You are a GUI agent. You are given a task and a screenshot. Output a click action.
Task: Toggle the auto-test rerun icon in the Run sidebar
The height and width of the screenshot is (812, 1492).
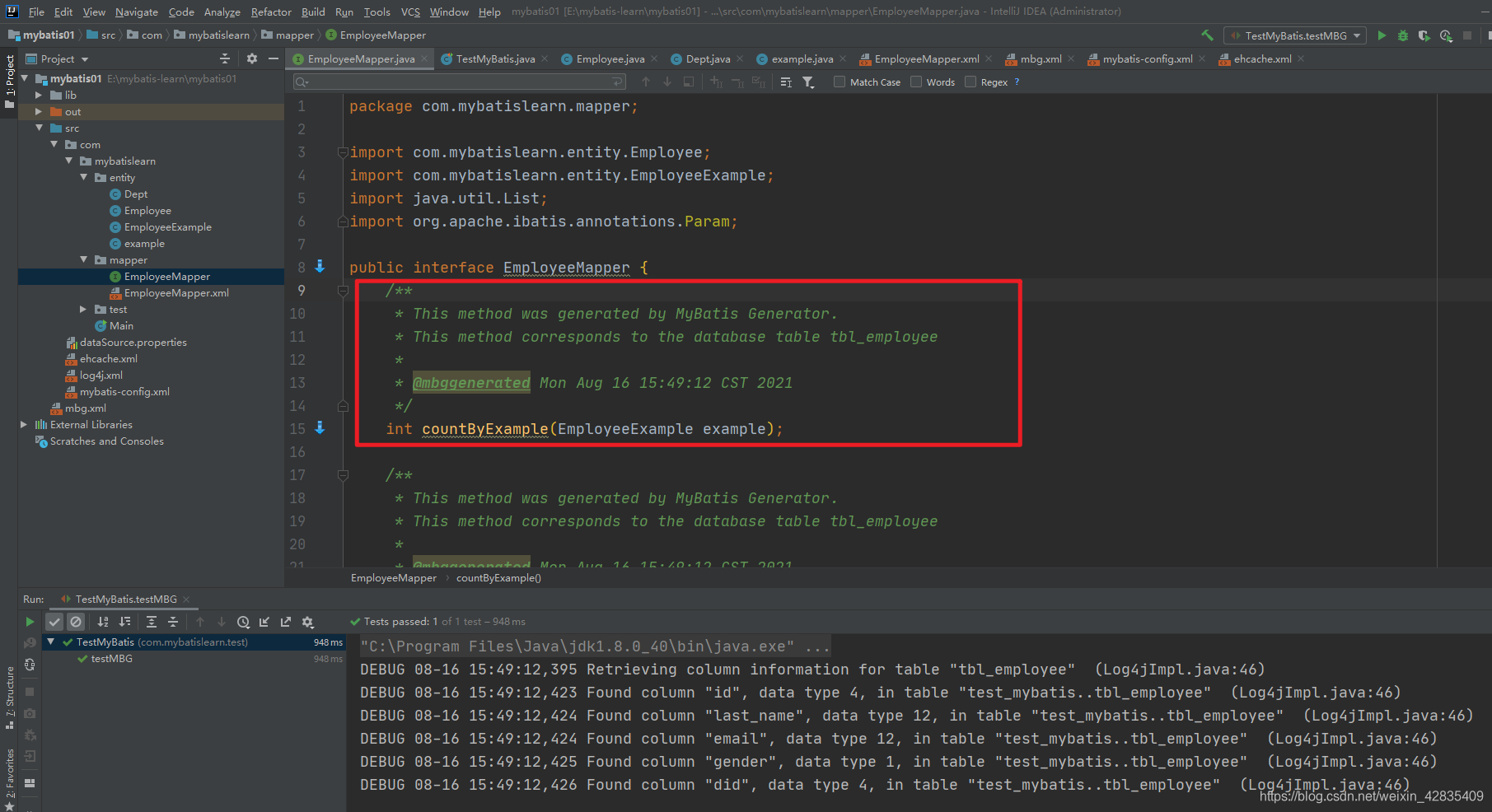click(x=30, y=665)
